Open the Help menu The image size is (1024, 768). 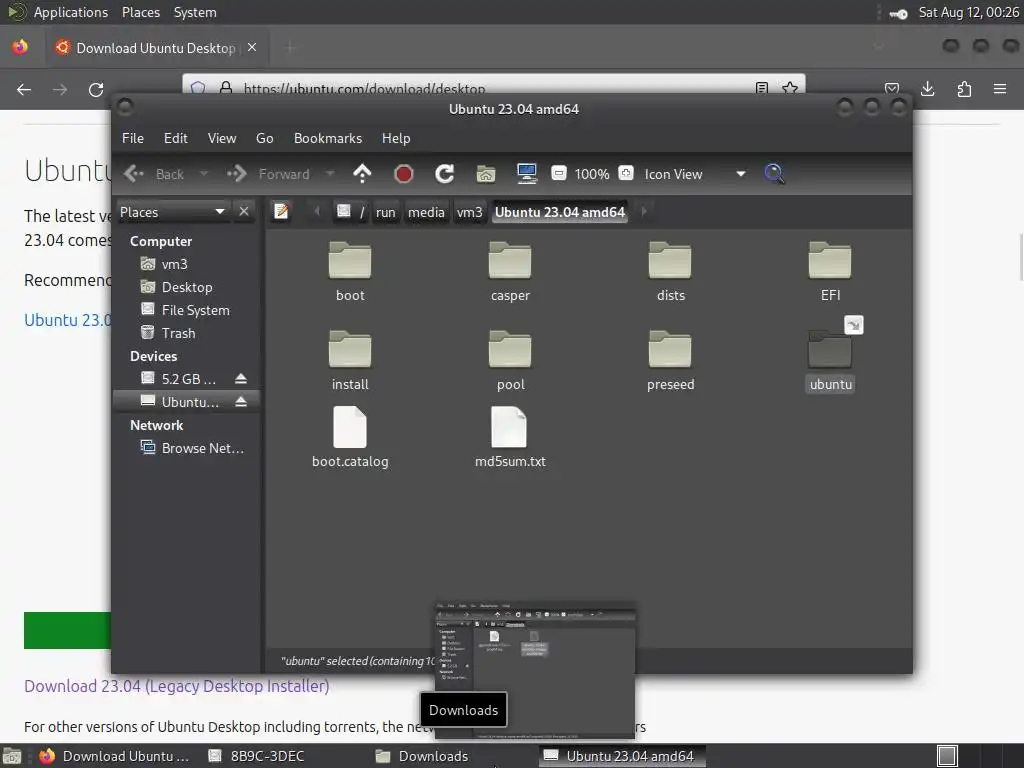[x=396, y=138]
